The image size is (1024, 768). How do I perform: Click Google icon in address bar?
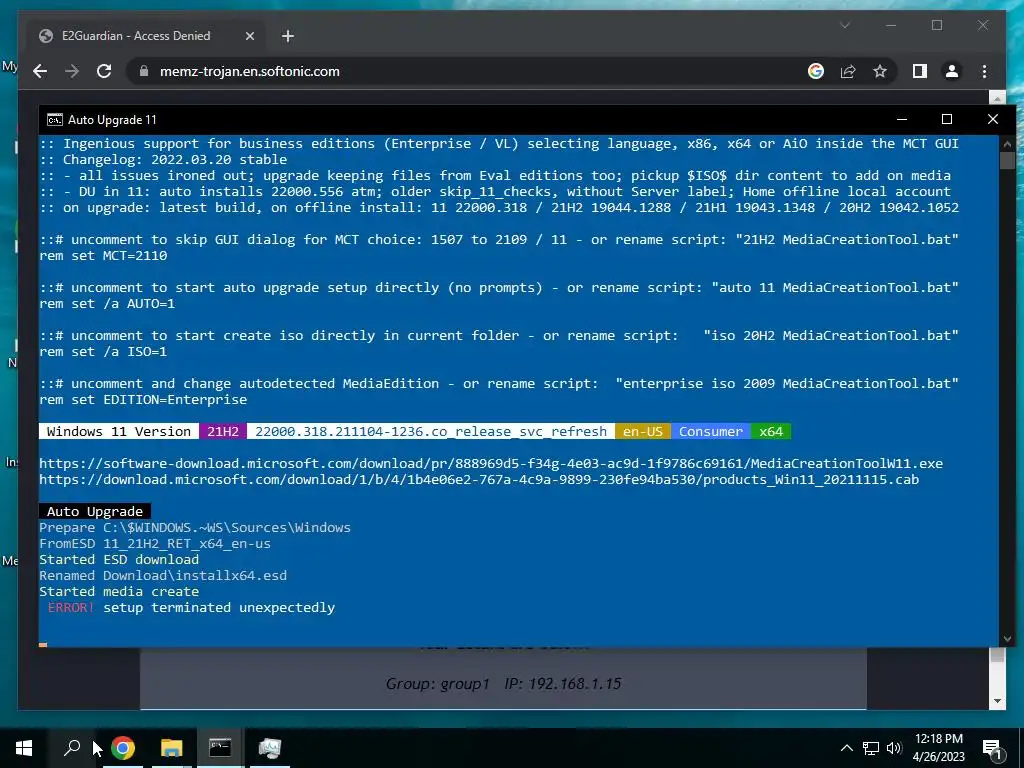pos(816,71)
